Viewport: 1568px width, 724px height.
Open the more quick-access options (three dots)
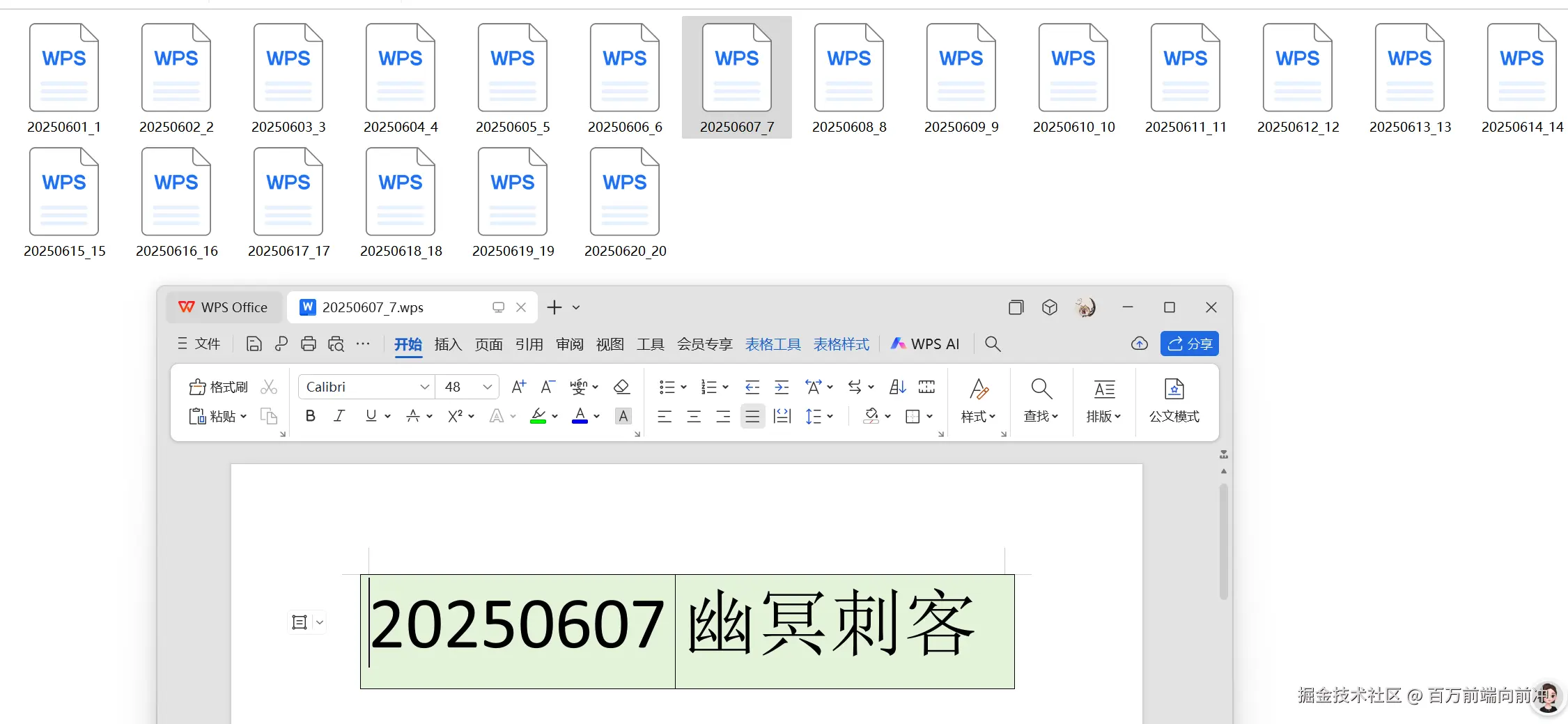[363, 344]
